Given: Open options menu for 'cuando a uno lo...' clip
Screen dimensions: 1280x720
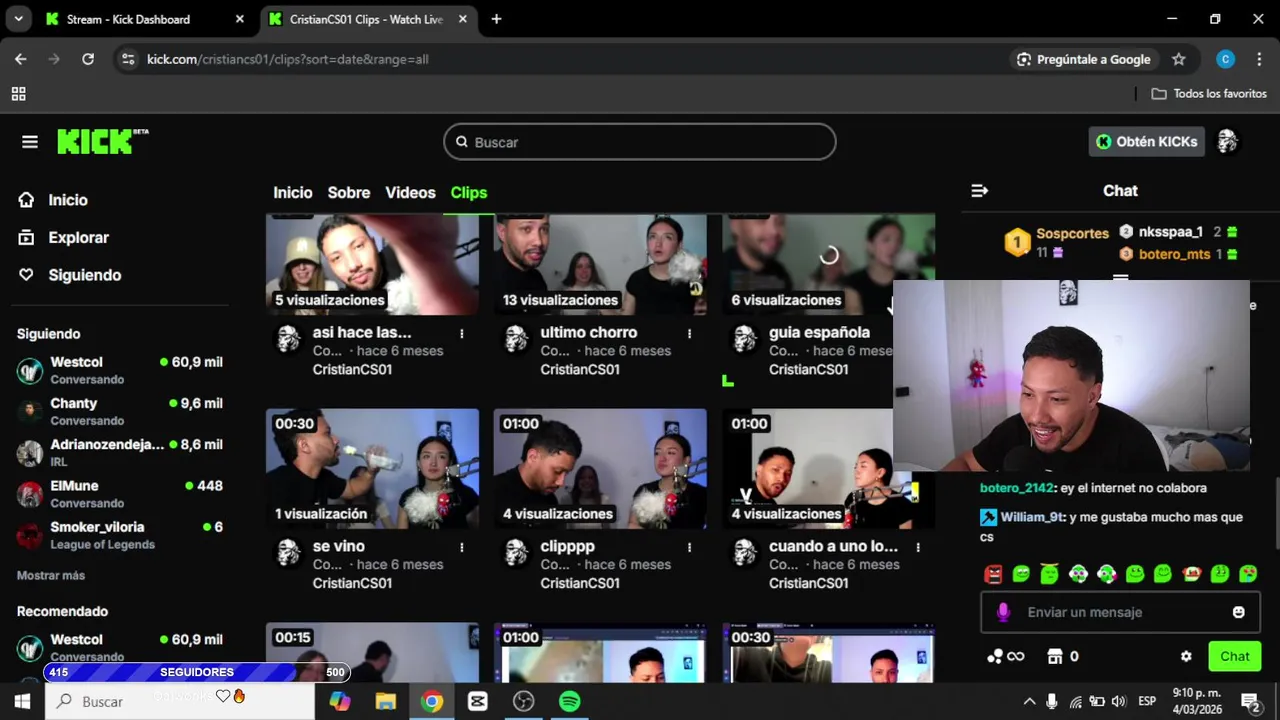Looking at the screenshot, I should click(917, 547).
